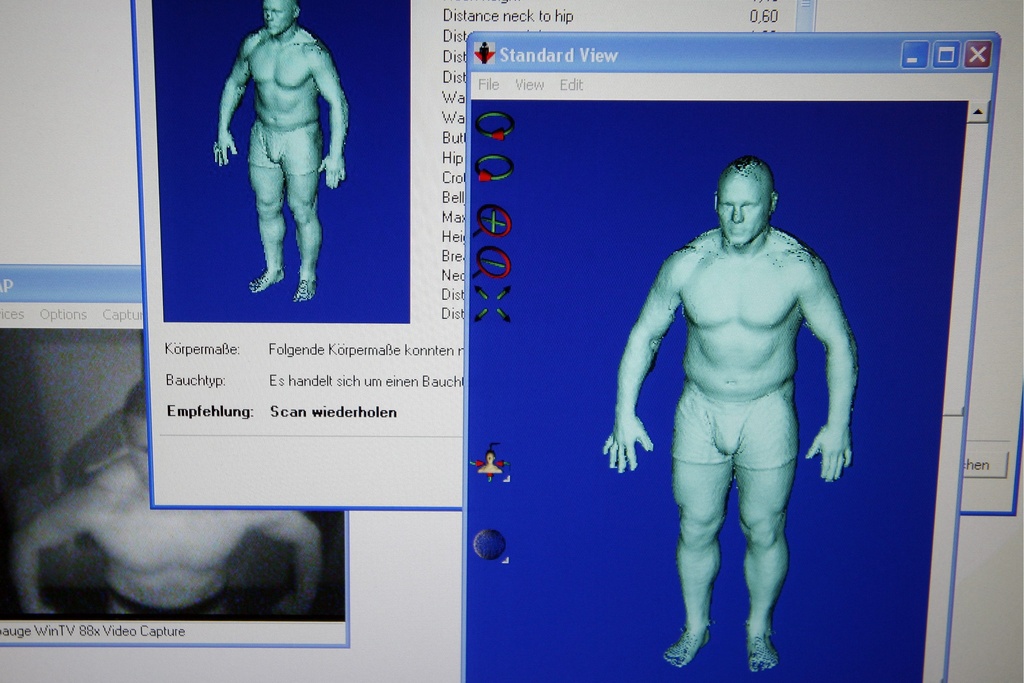Click the lower rotation ring icon
Image resolution: width=1024 pixels, height=683 pixels.
tap(494, 168)
